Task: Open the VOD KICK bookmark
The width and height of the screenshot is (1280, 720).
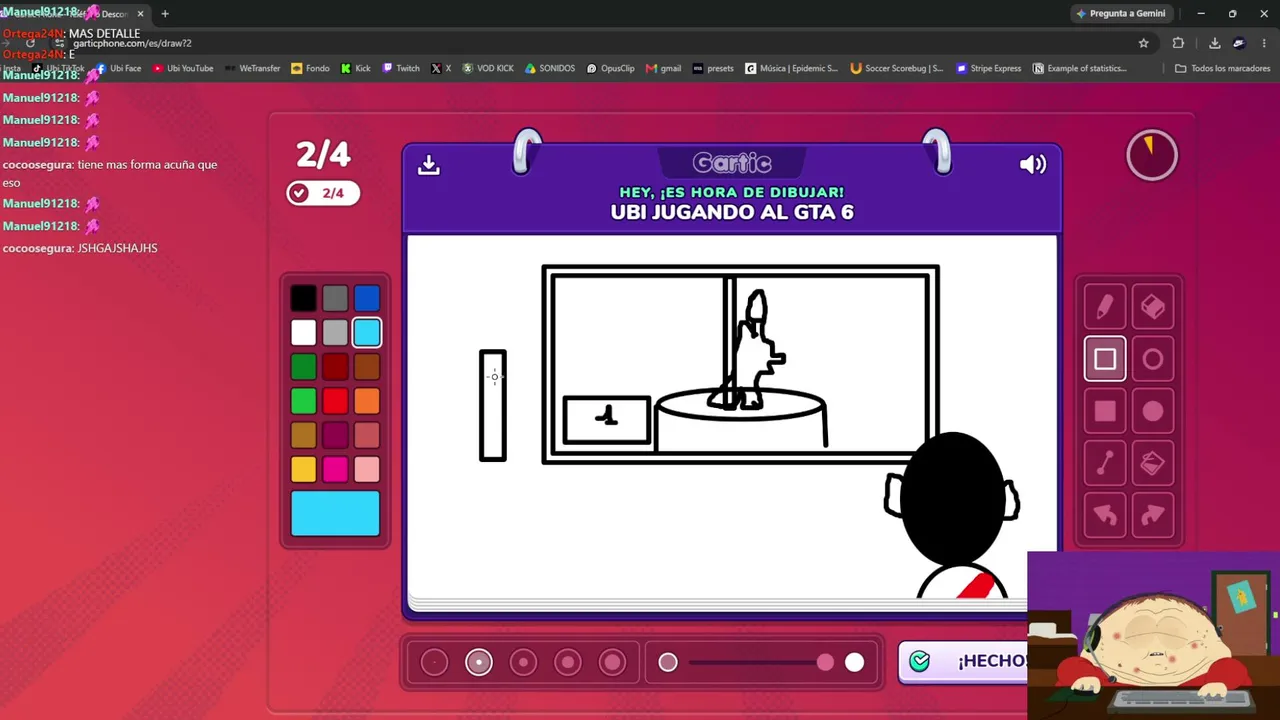Action: (x=488, y=68)
